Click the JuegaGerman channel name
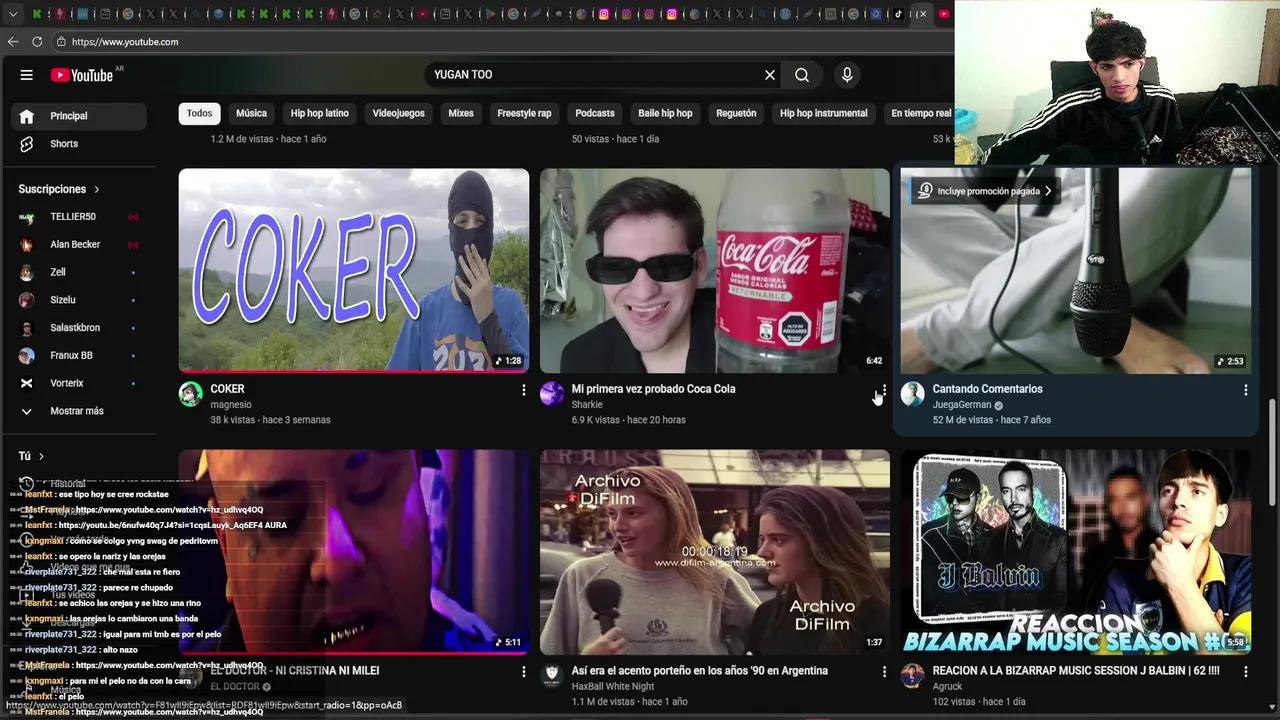The height and width of the screenshot is (720, 1280). tap(961, 405)
